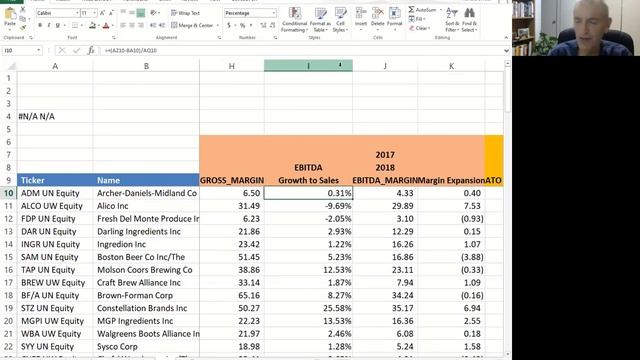Screen dimensions: 640x360
Task: Click the formula bar Enter checkmark
Action: coord(76,50)
